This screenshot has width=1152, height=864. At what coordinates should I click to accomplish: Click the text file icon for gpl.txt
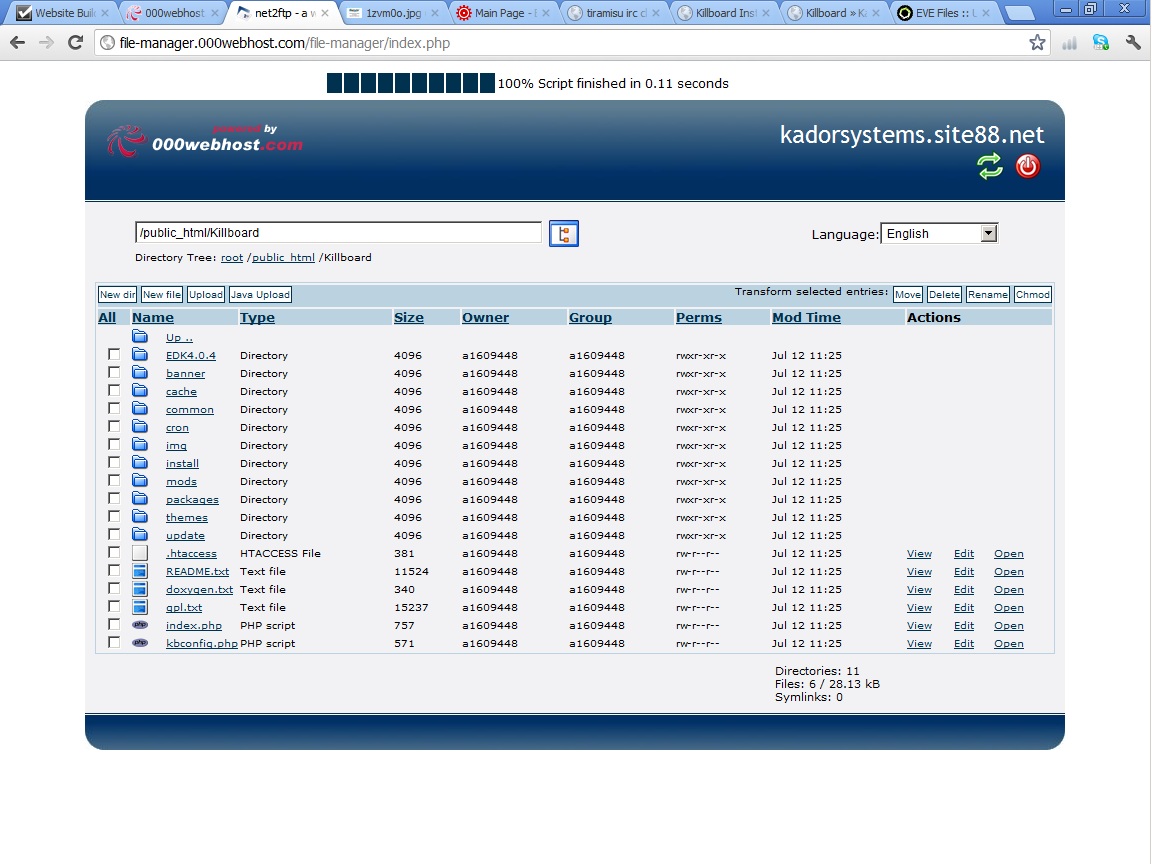tap(140, 607)
